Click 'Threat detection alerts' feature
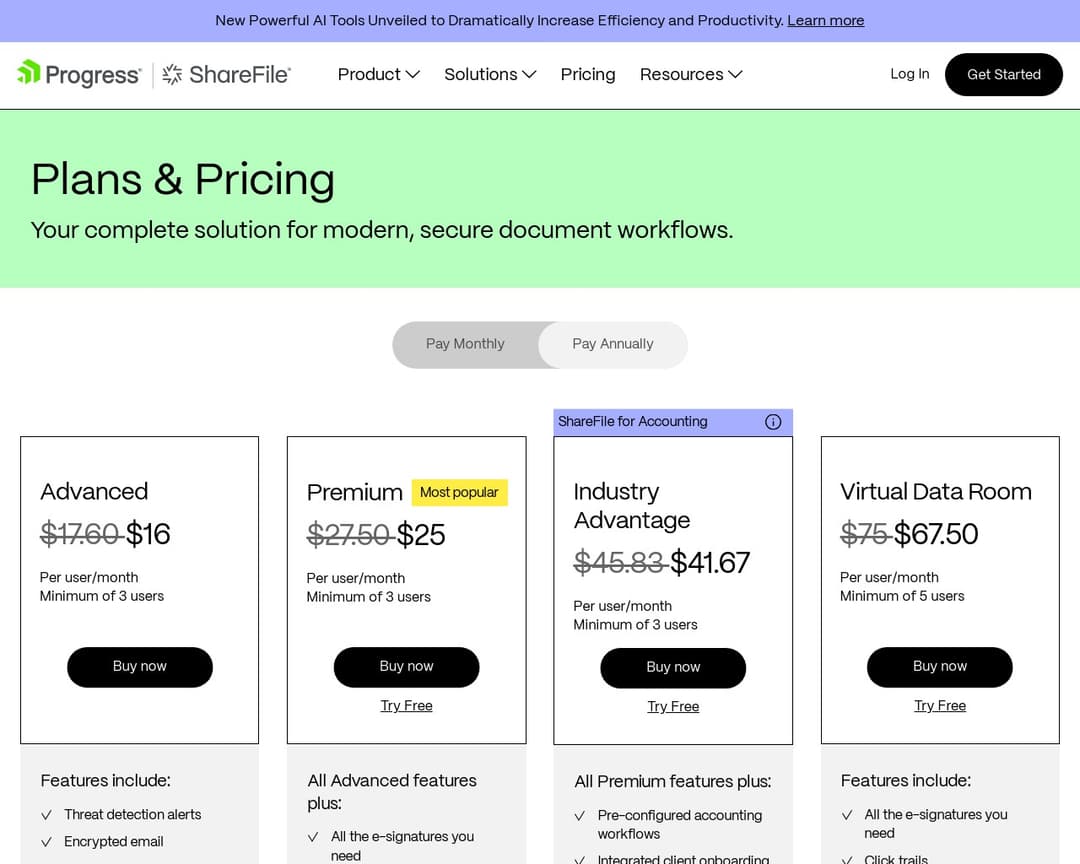 point(132,814)
